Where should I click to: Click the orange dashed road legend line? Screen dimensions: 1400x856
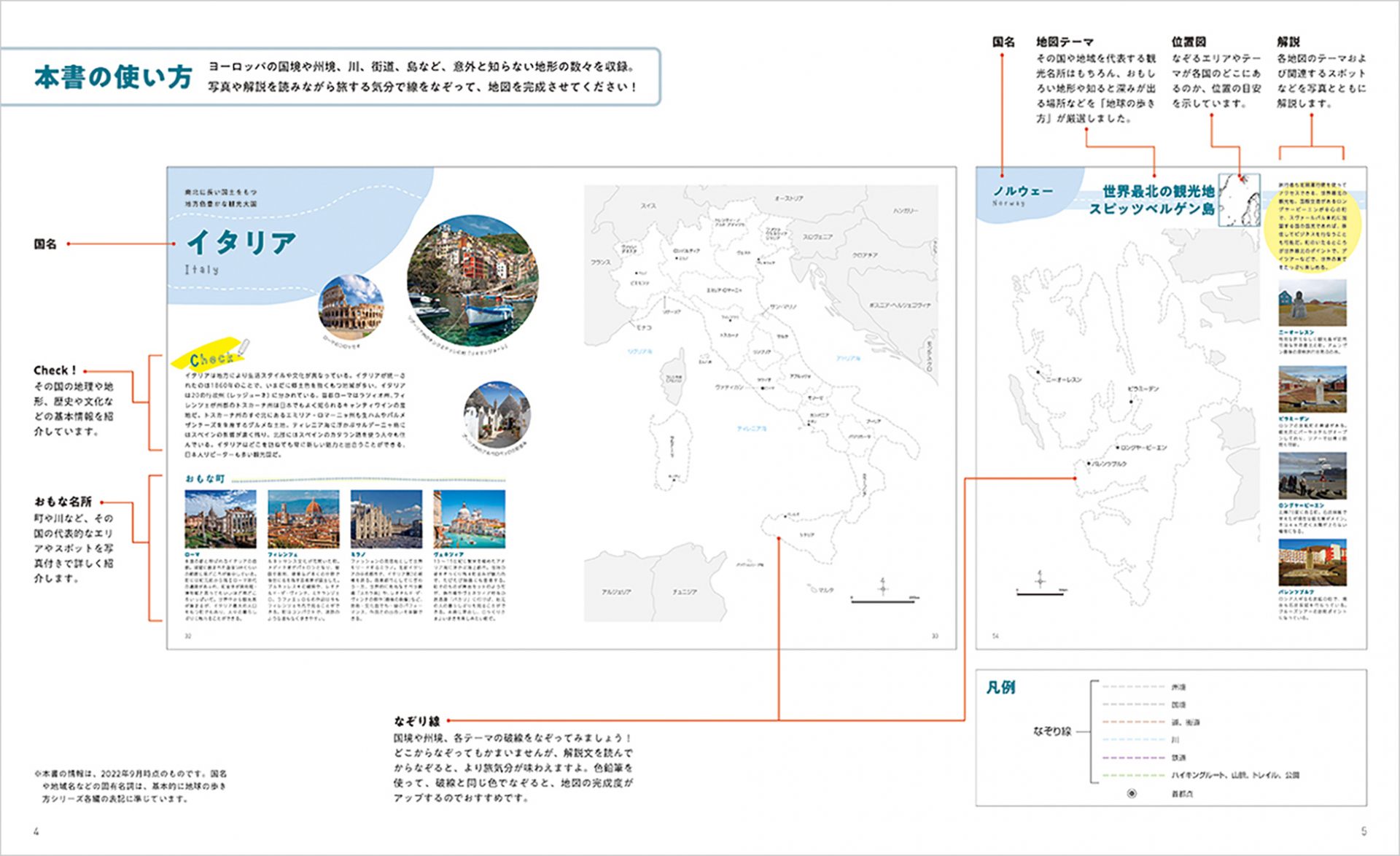click(x=1134, y=722)
